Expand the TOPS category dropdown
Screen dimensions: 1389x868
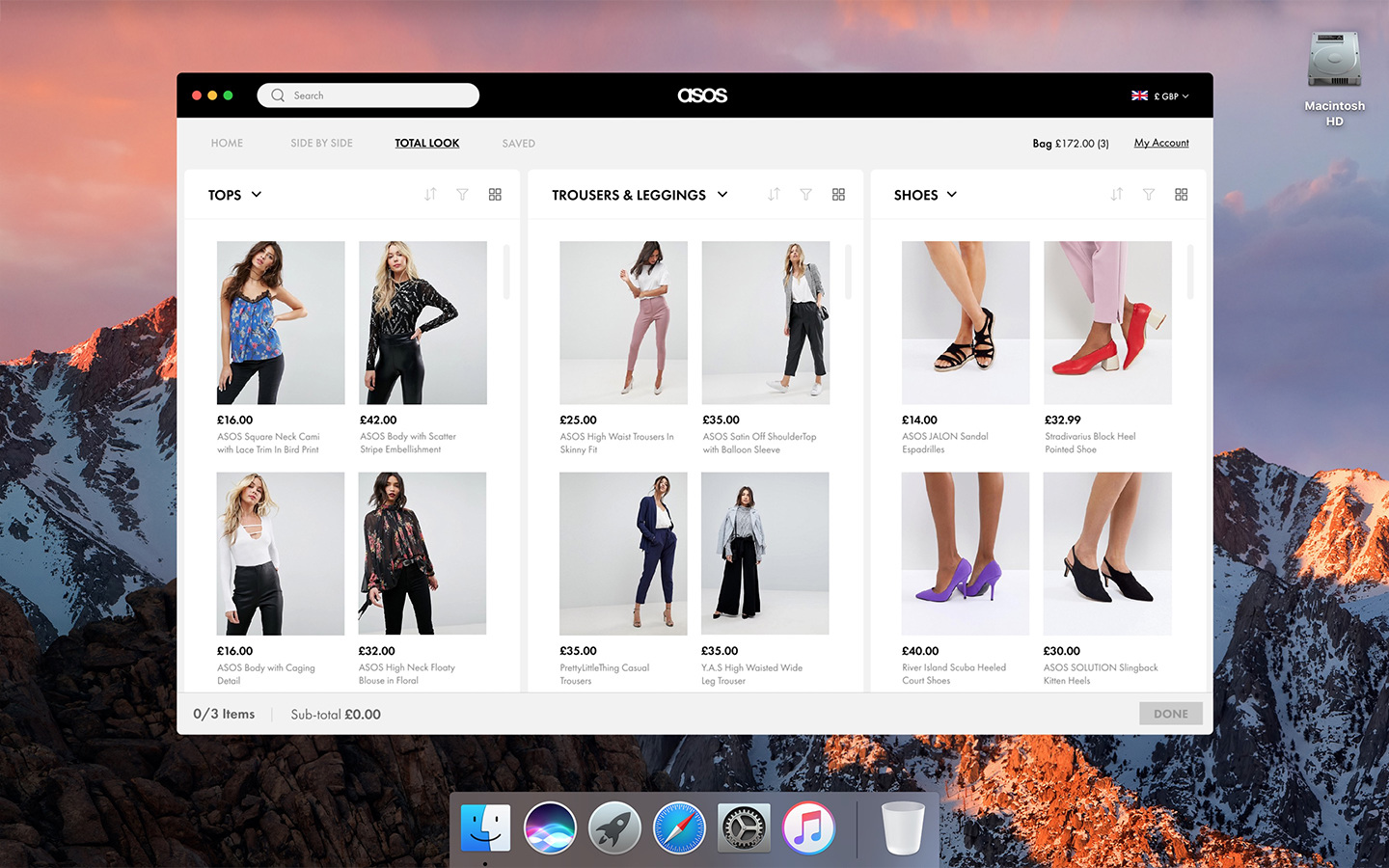coord(234,194)
